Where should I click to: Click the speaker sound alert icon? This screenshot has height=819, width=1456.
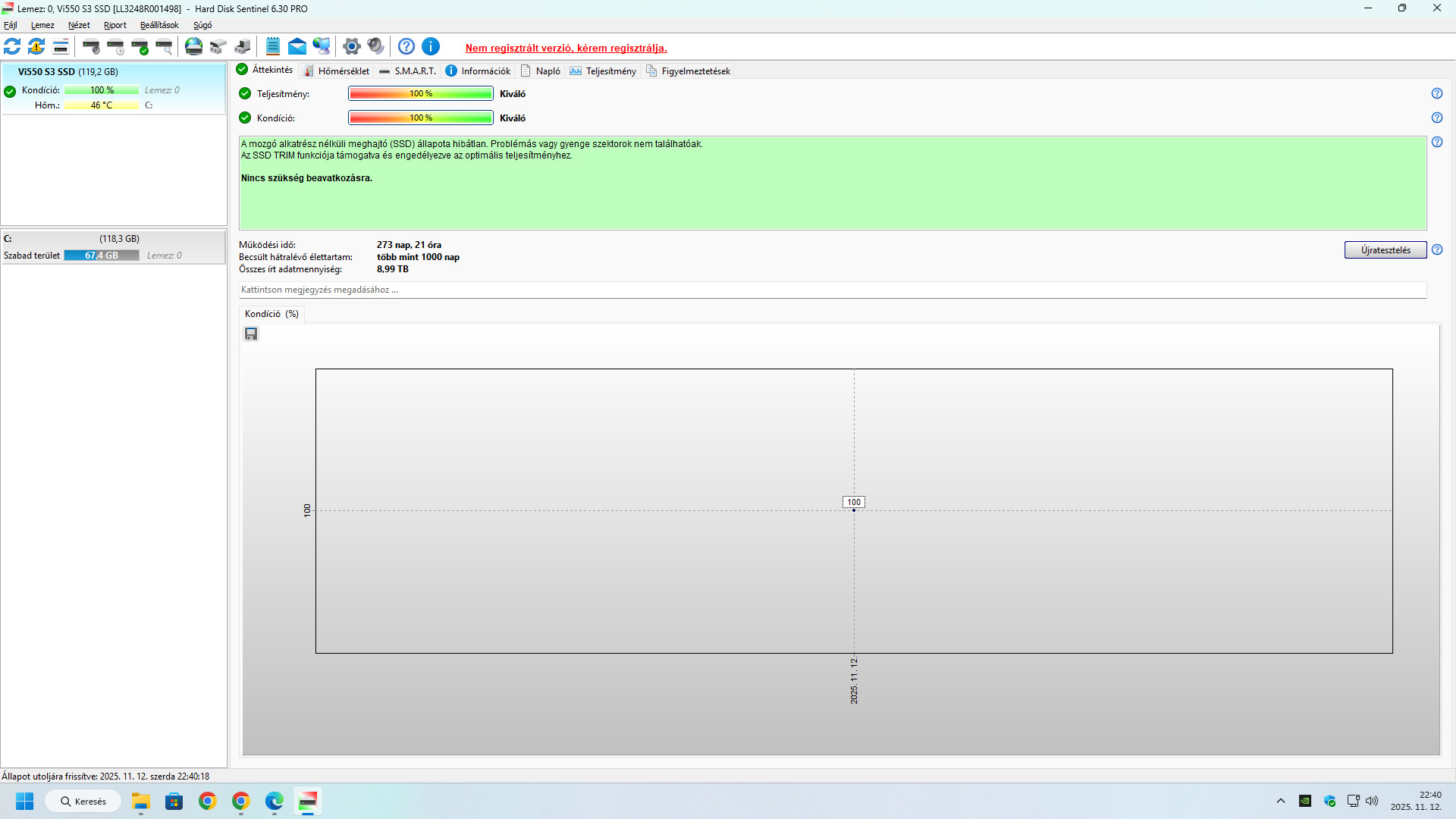tap(375, 47)
